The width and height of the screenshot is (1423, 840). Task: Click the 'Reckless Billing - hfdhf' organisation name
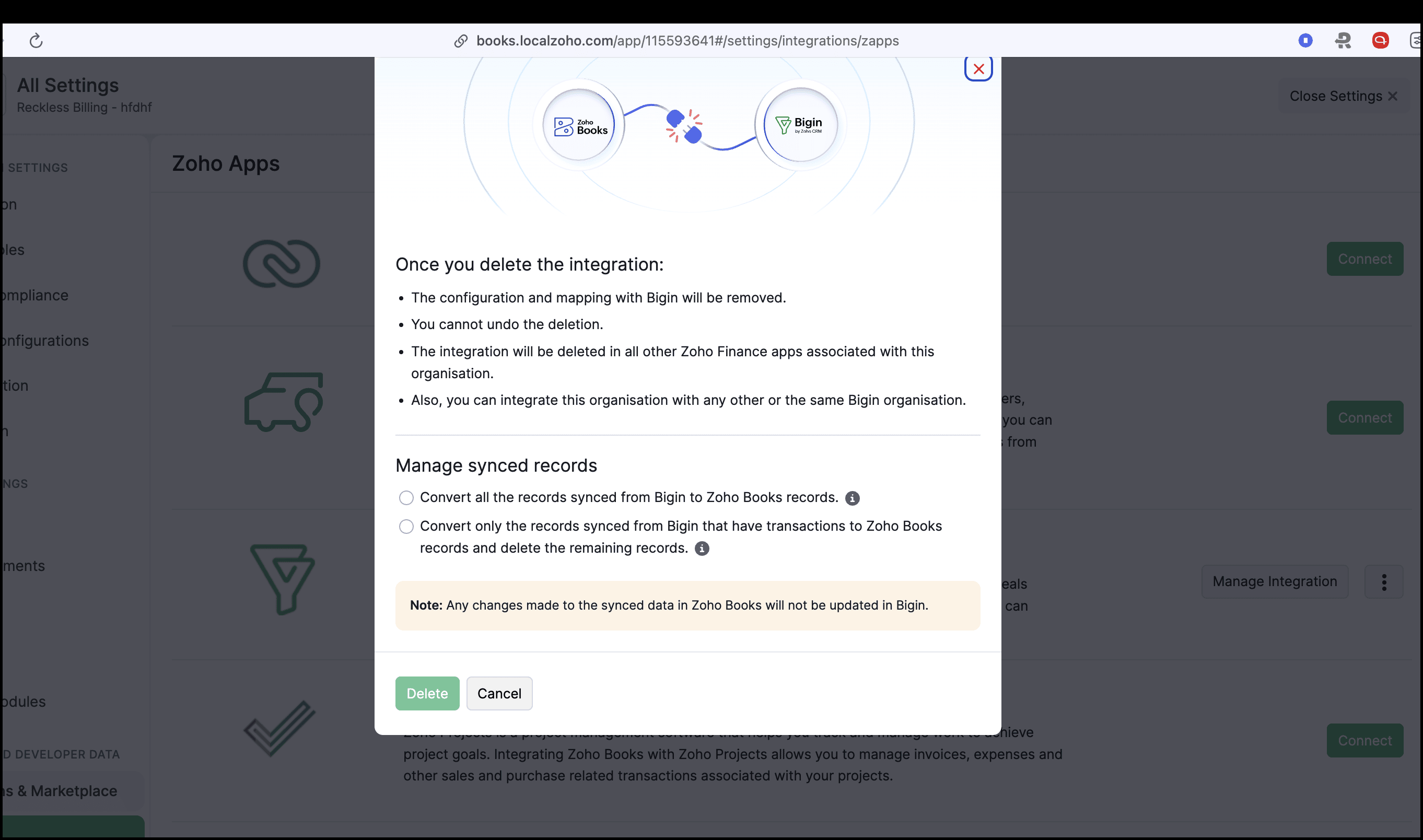[84, 108]
